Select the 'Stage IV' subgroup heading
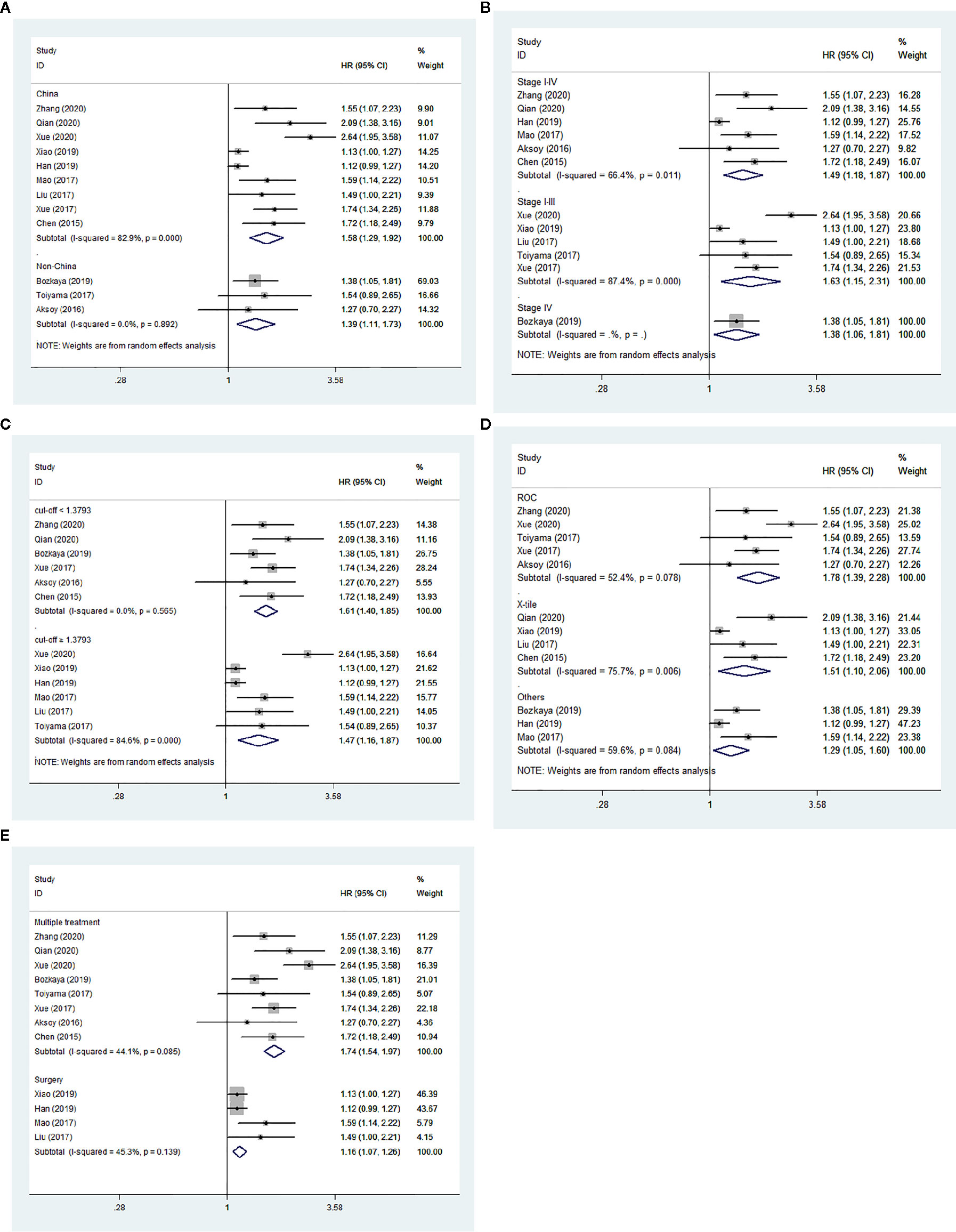956x1232 pixels. [x=534, y=308]
